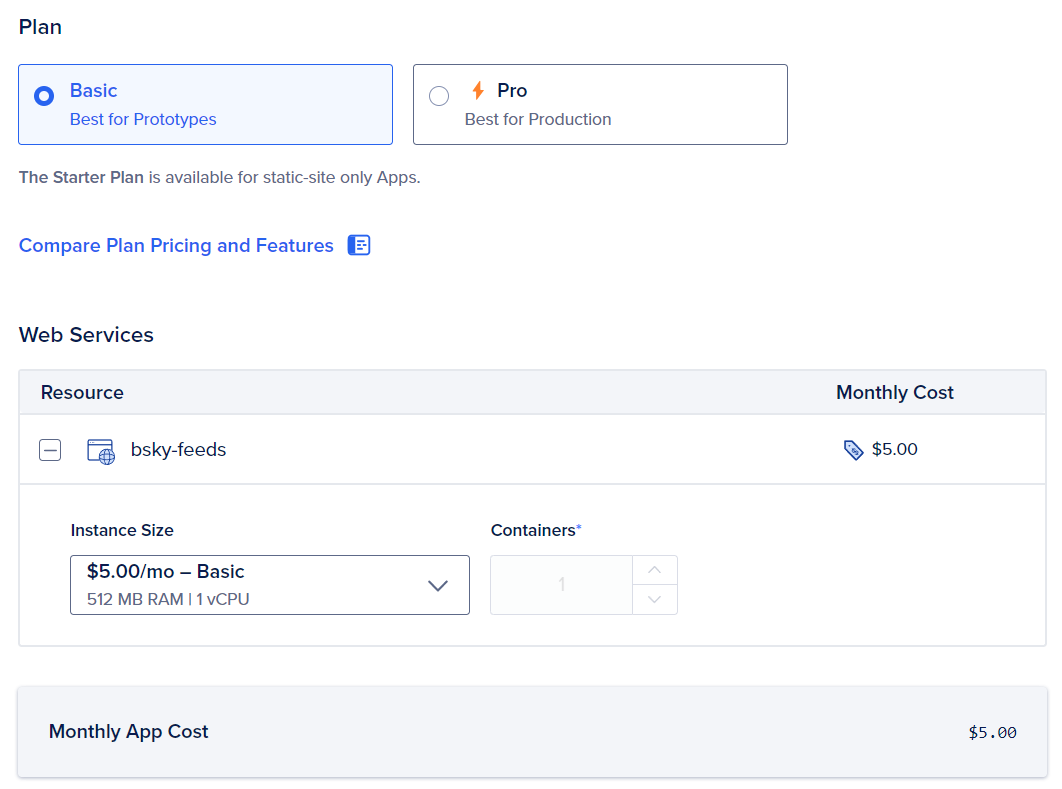Click the Best for Prototypes card text
Screen dimensions: 1062x789
click(x=143, y=120)
